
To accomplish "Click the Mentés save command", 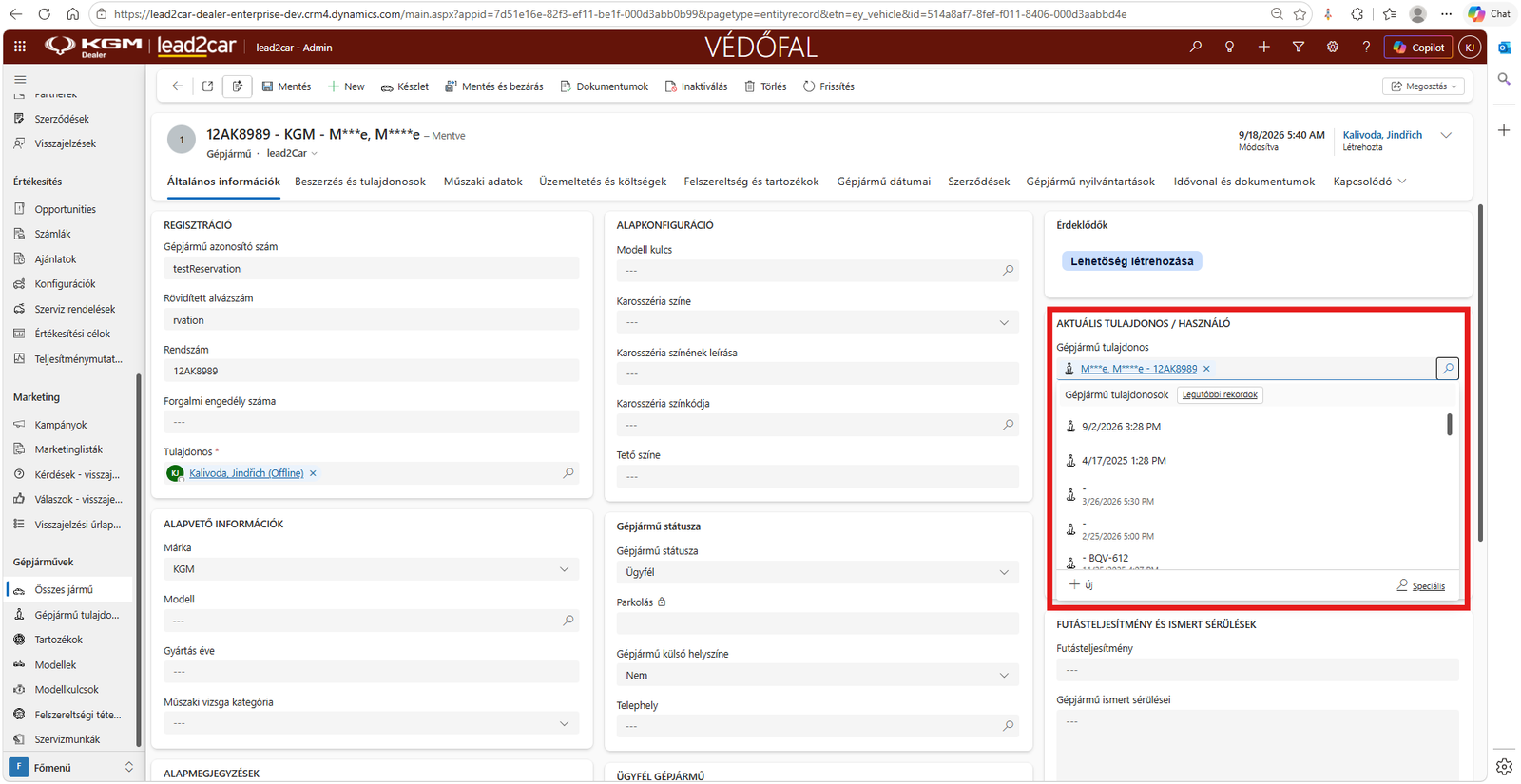I will coord(286,86).
